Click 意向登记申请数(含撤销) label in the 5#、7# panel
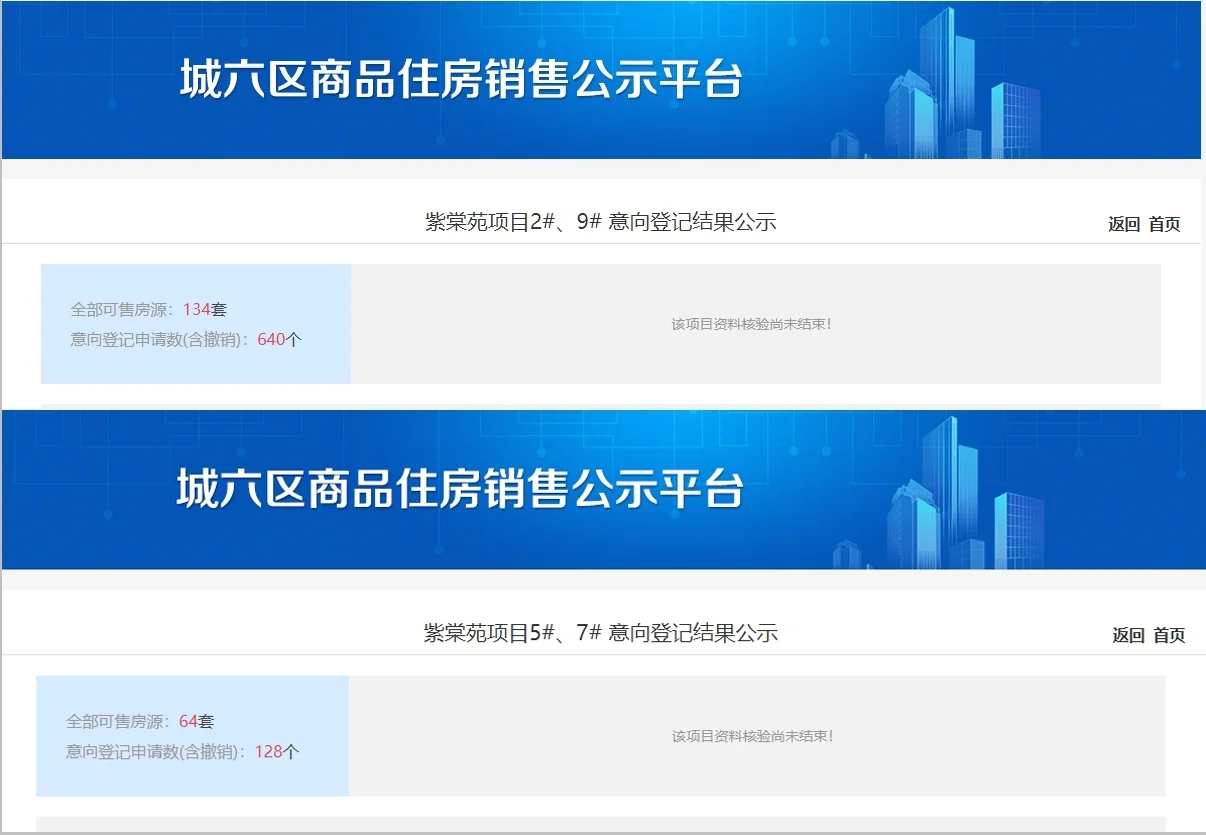This screenshot has width=1206, height=835. 154,751
